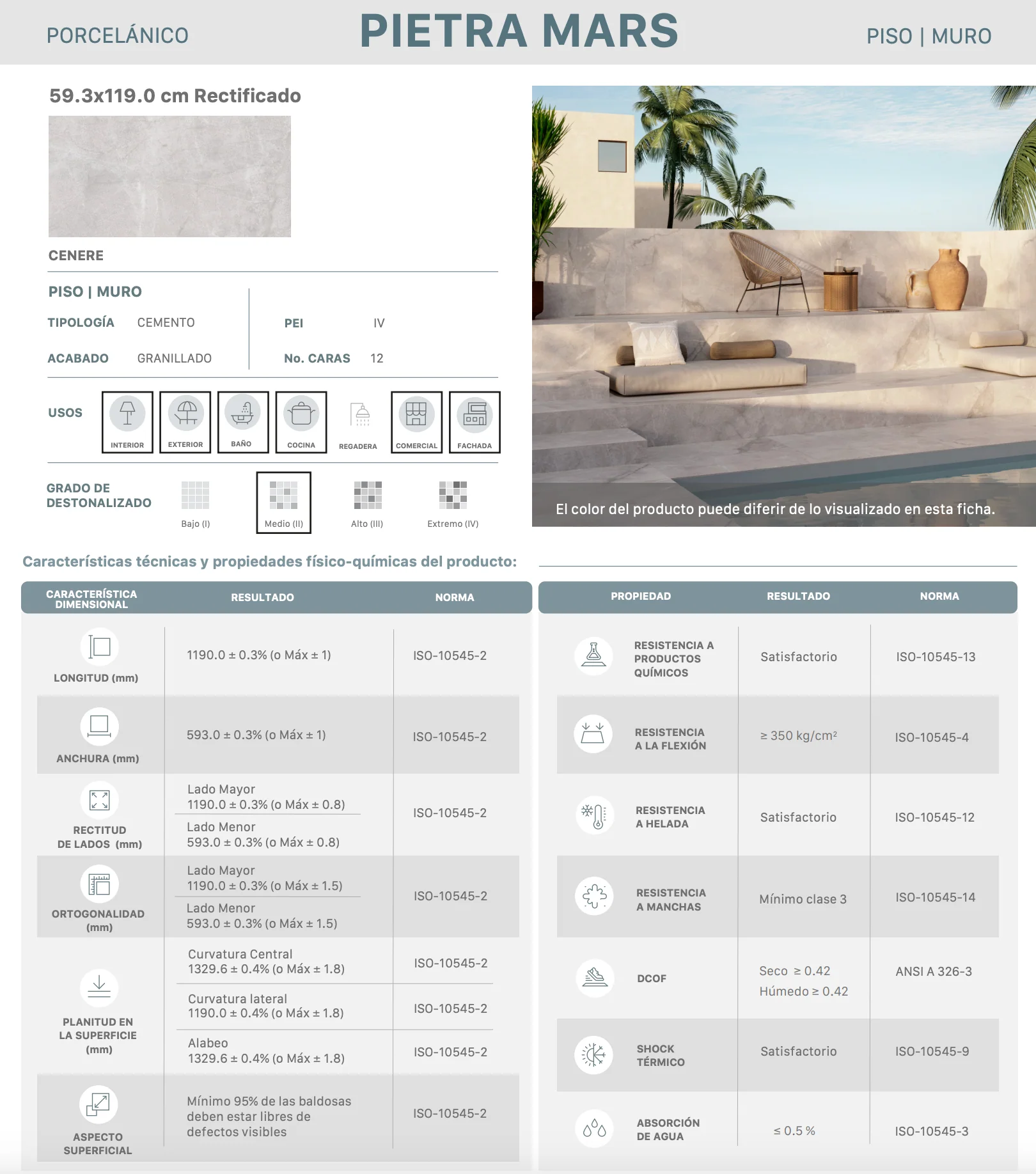The width and height of the screenshot is (1036, 1174).
Task: Click the PORCELÁNICO header label
Action: (118, 36)
